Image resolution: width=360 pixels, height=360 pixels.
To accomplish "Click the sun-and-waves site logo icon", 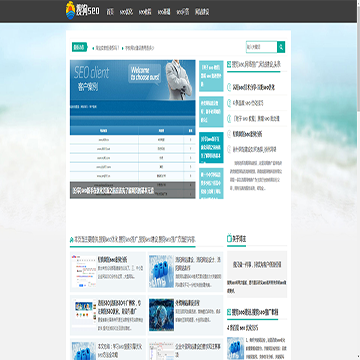I will (70, 11).
